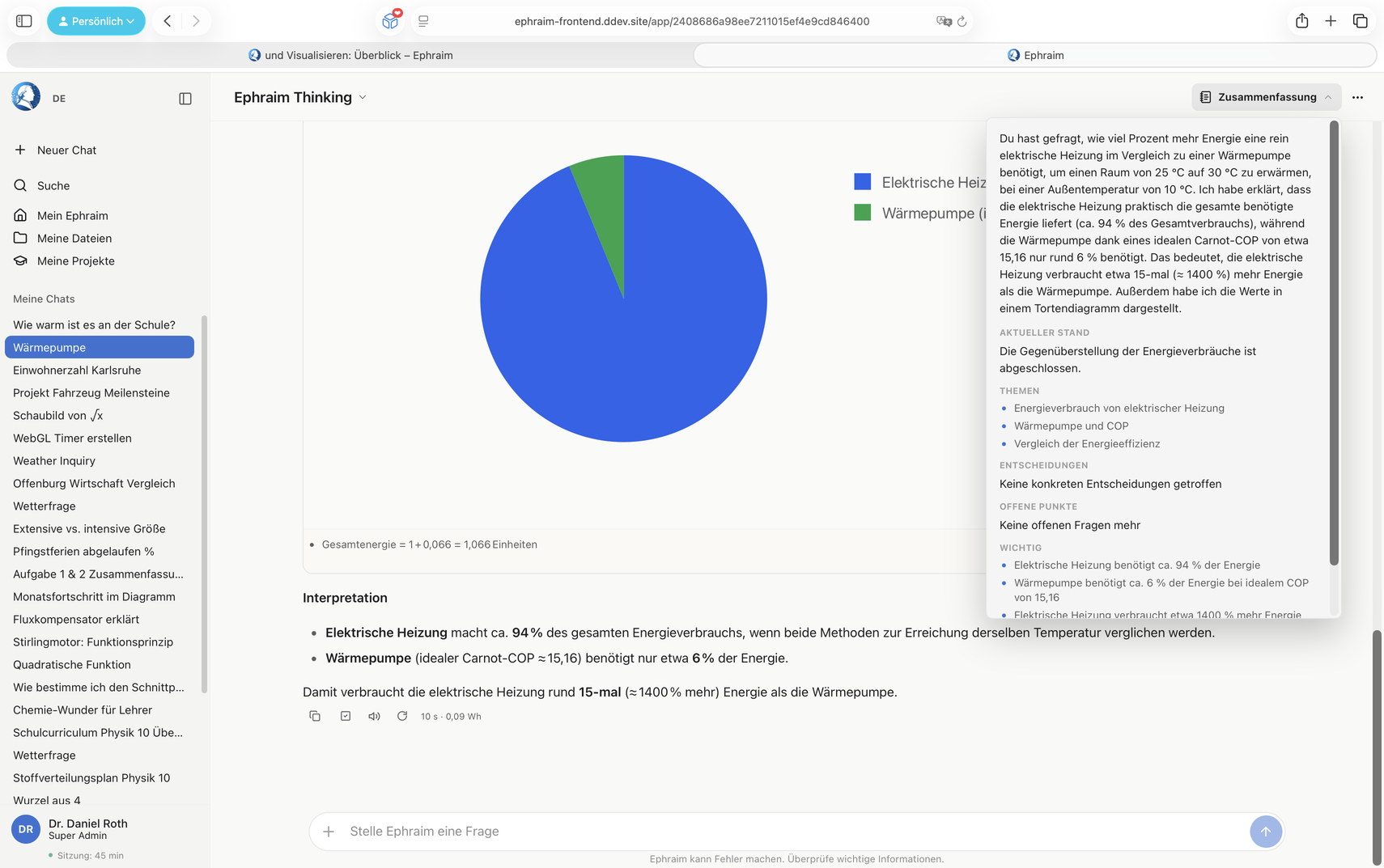Screen dimensions: 1384x868
Task: Click summary topic 'Wärmepumpe und COP'
Action: pyautogui.click(x=1071, y=426)
